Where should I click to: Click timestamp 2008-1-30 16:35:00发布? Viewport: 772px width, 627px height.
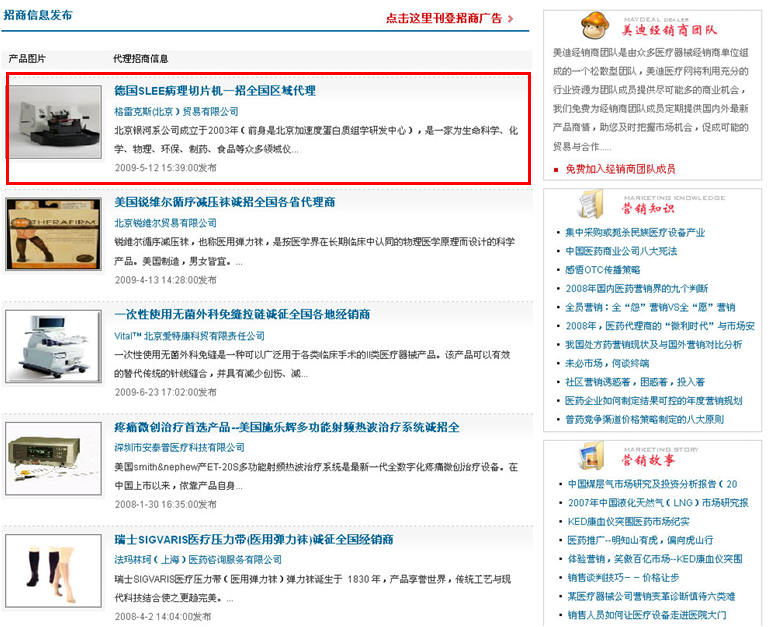point(165,505)
